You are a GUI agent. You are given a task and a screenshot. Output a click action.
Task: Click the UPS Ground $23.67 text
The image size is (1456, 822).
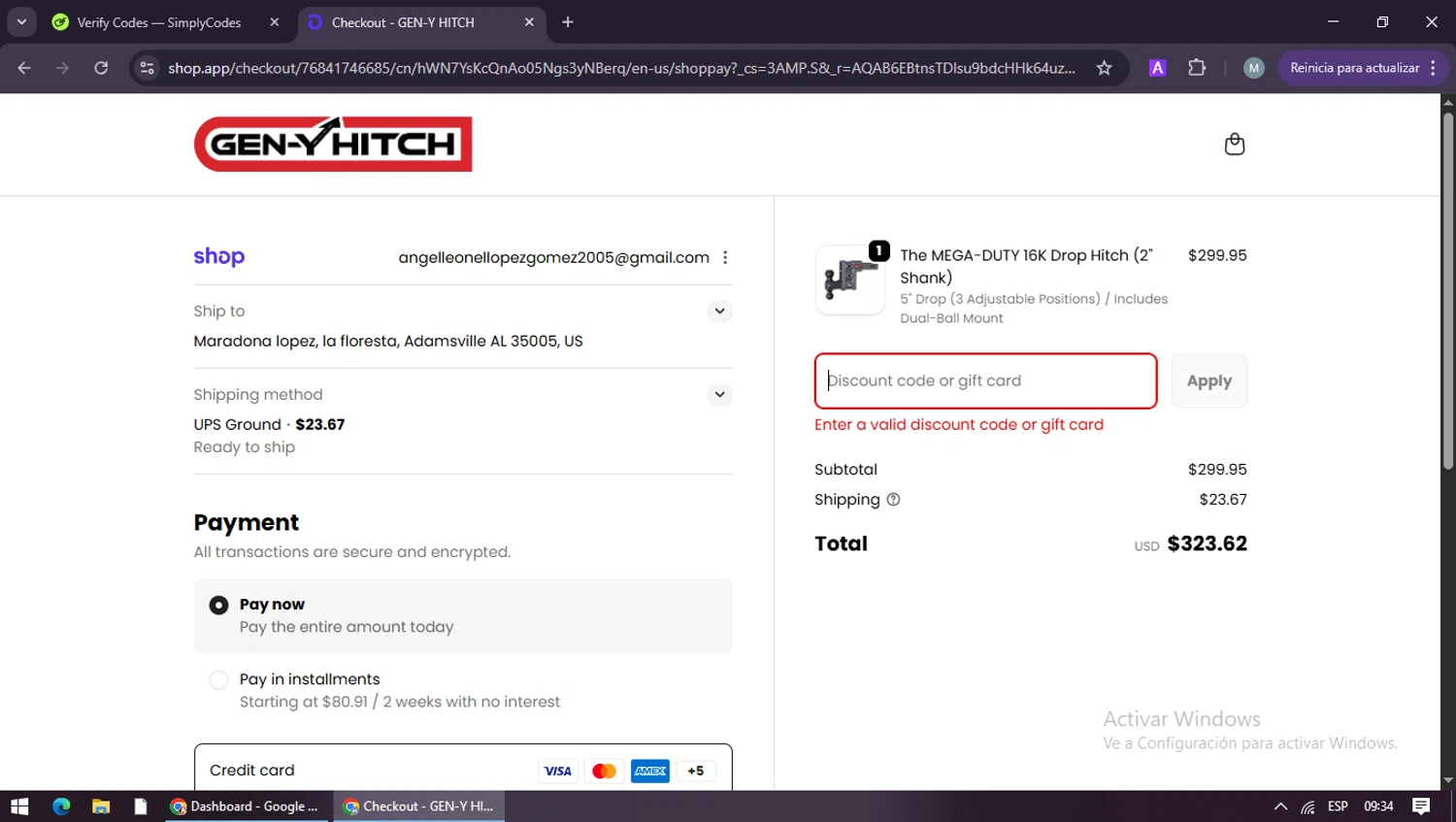[269, 424]
